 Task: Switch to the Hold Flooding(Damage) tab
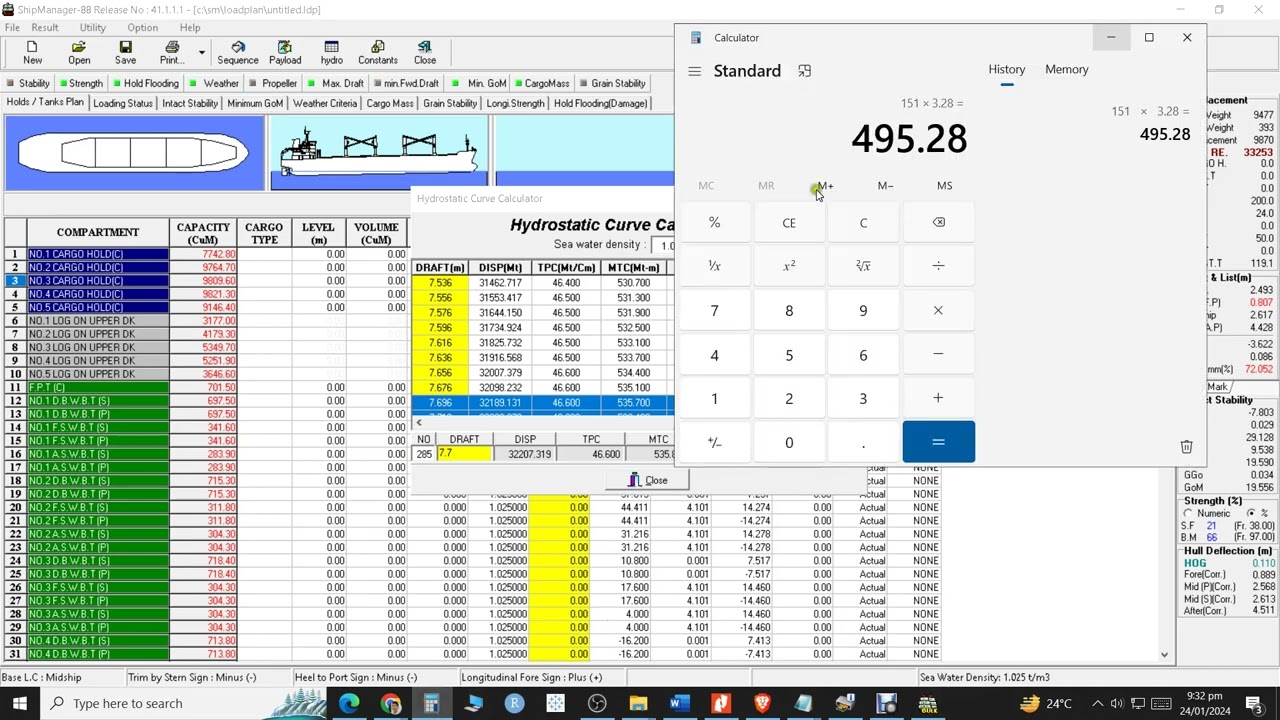[x=600, y=103]
